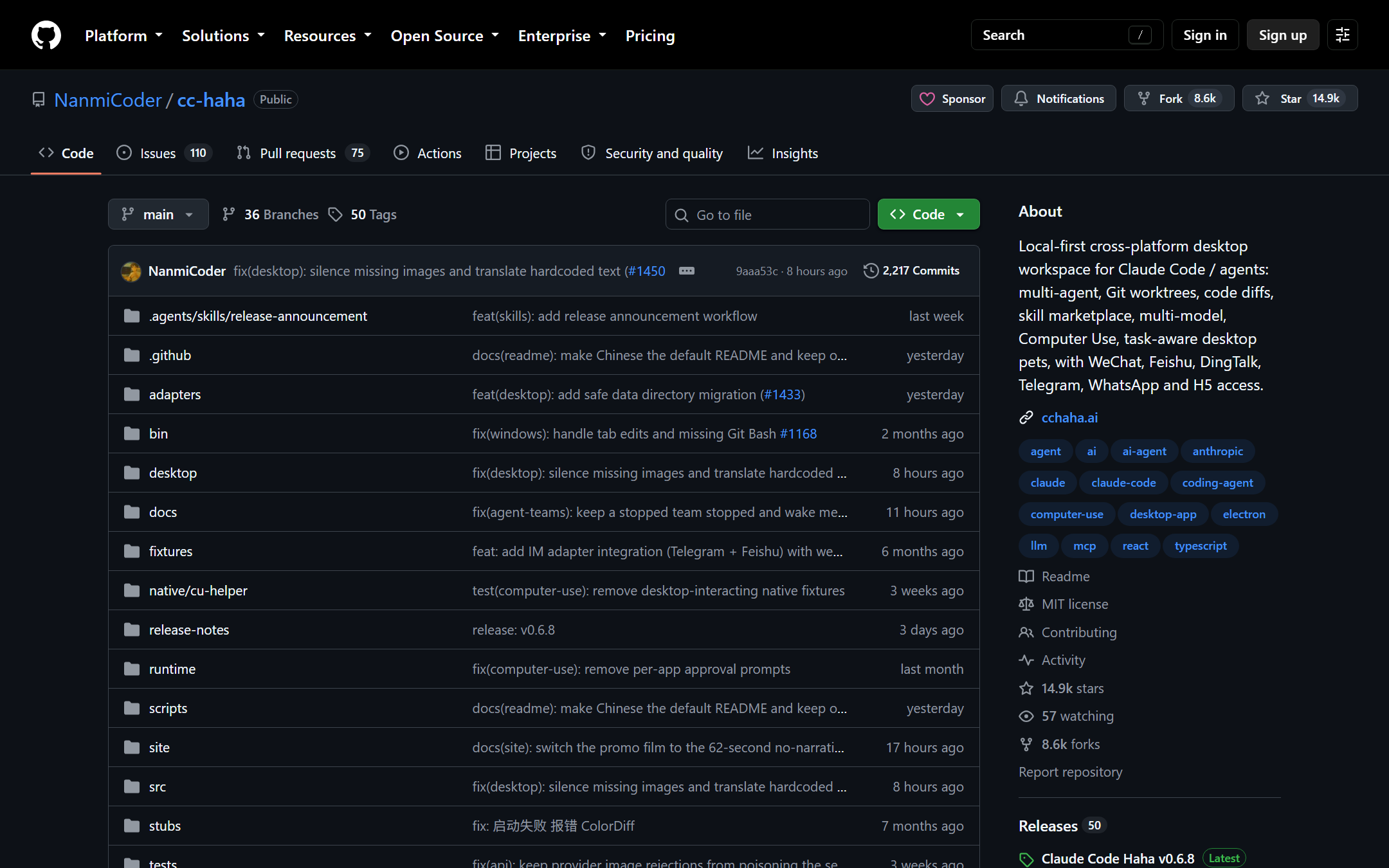Open the header settings sliders icon

[x=1343, y=35]
